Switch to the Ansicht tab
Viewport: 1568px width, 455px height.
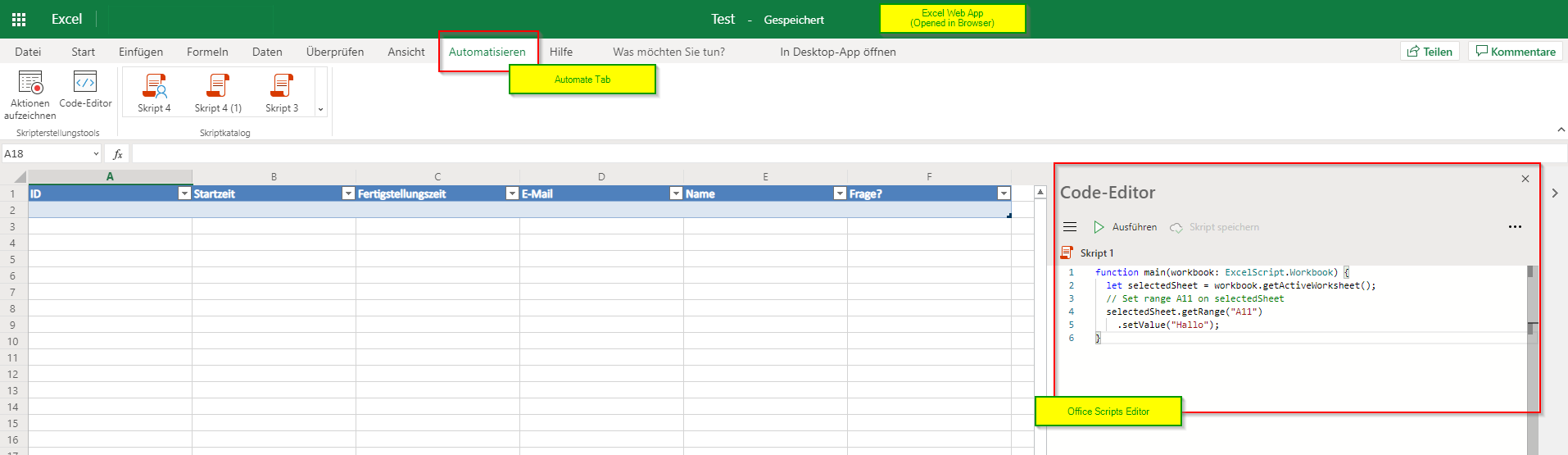tap(406, 52)
